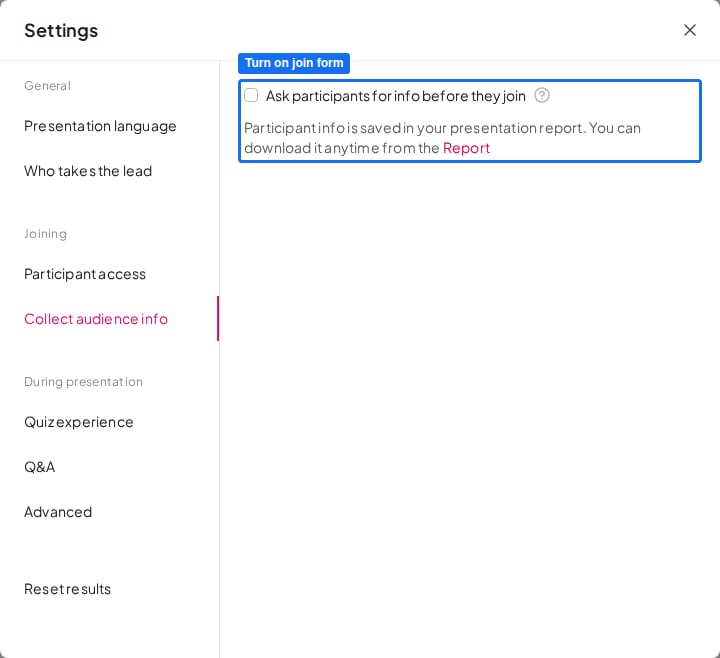
Task: Open help icon beside join info checkbox
Action: [x=542, y=96]
